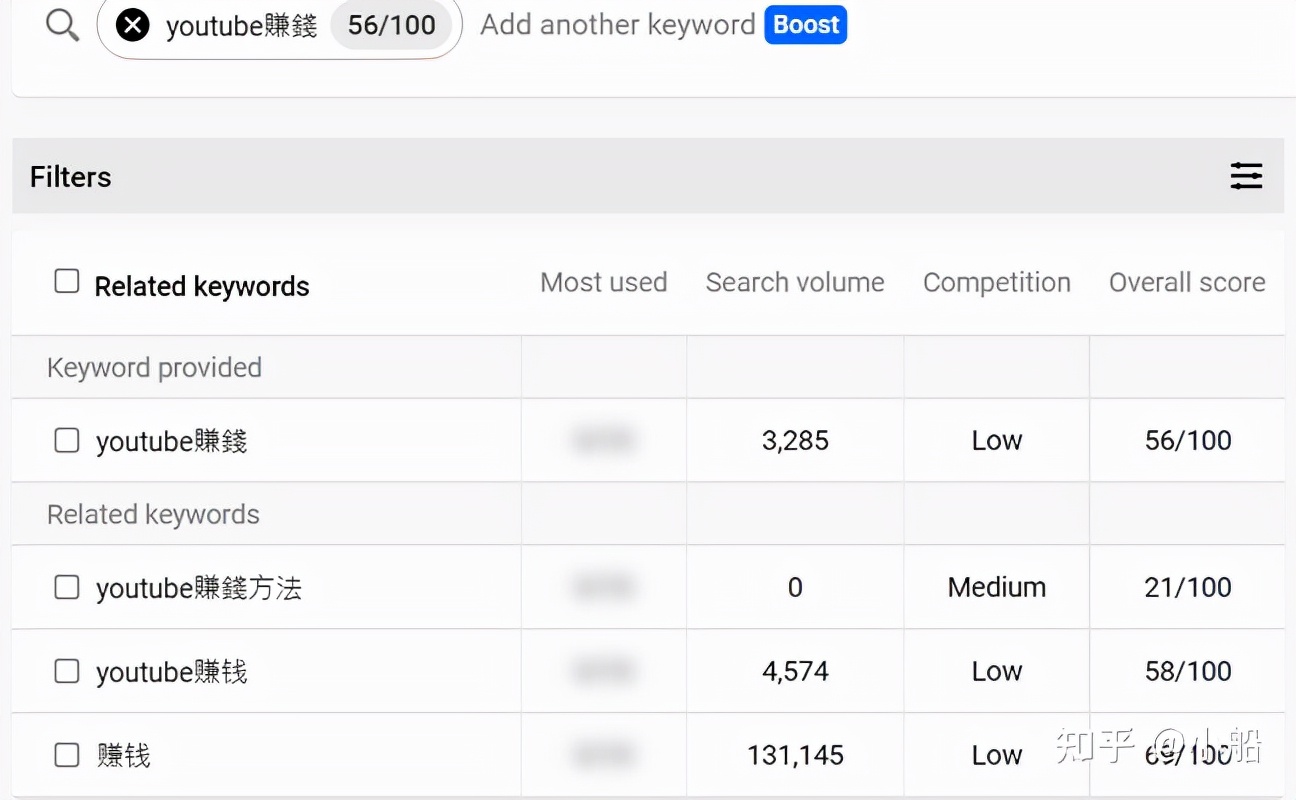This screenshot has height=800, width=1296.
Task: Click the 56/100 score chip
Action: click(392, 25)
